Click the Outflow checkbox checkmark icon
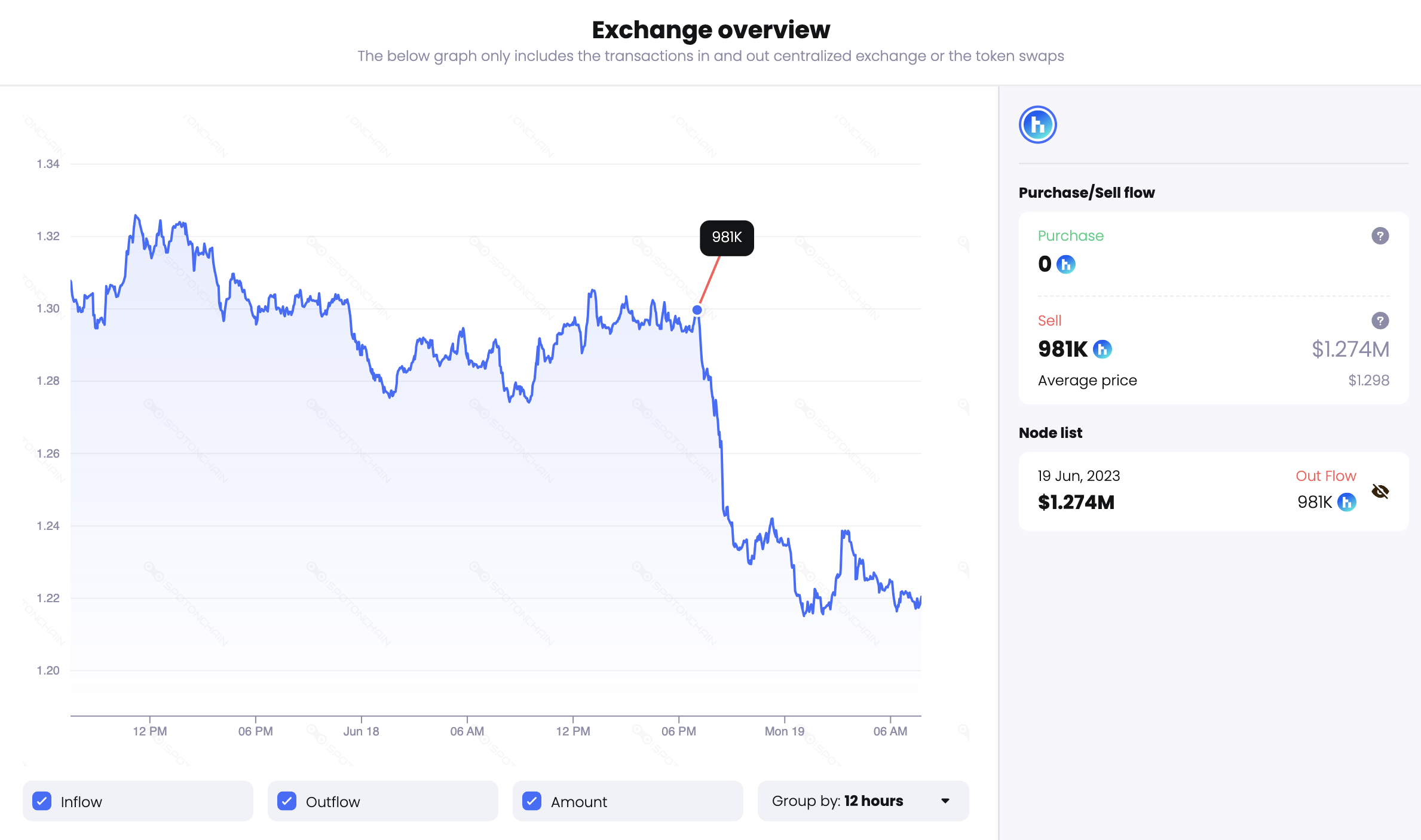Screen dimensions: 1421x840 [287, 801]
